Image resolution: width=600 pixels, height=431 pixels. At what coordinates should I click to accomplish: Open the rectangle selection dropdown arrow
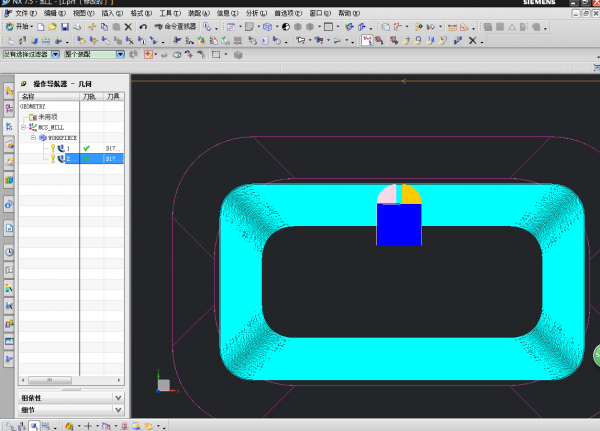pyautogui.click(x=226, y=55)
